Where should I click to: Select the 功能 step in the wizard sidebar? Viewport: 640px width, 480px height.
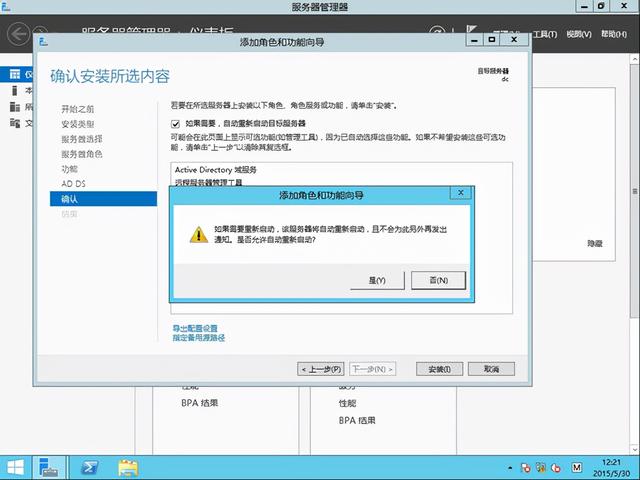(69, 169)
